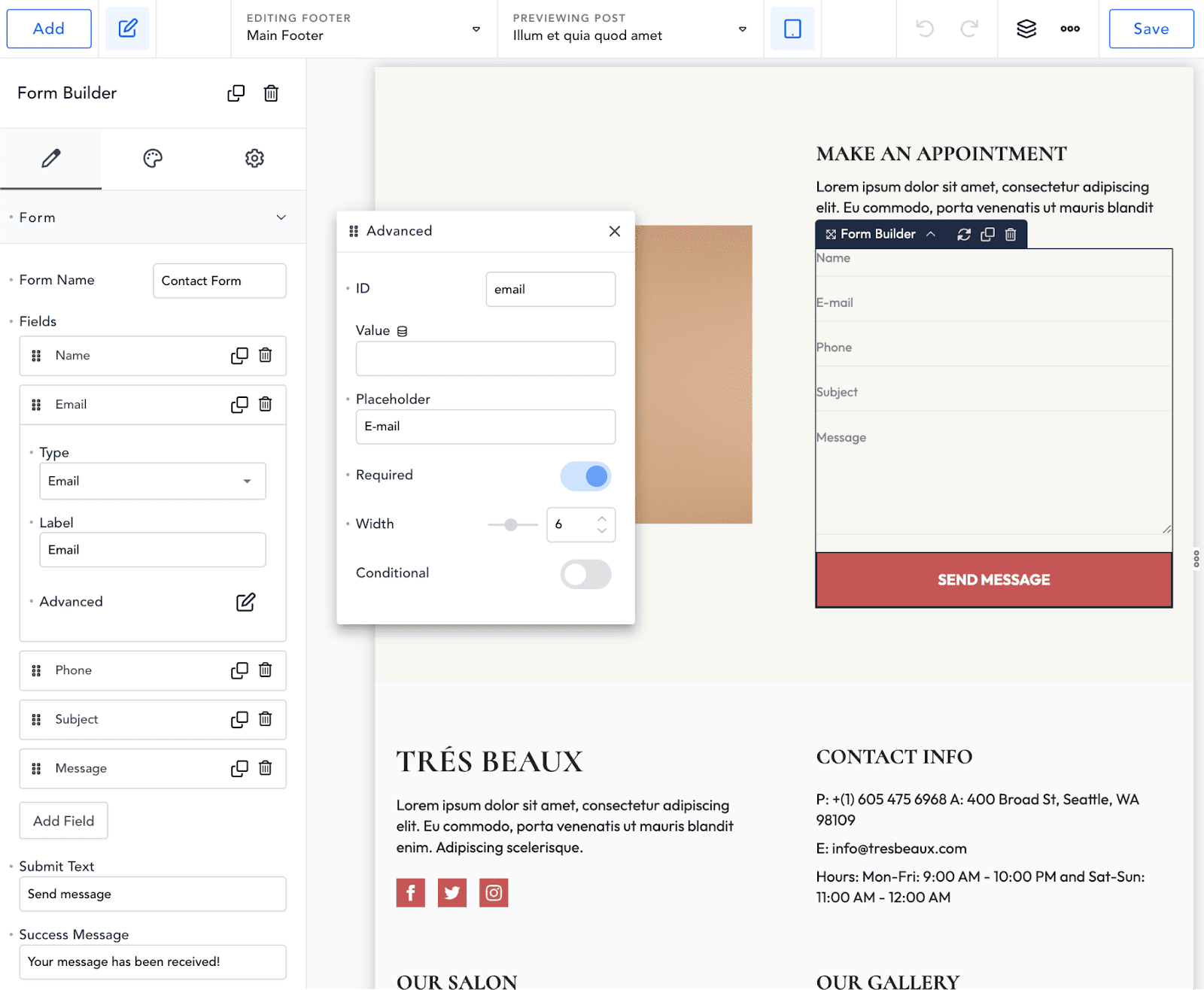Click the dynamic data icon beside Value
1204x990 pixels.
403,331
